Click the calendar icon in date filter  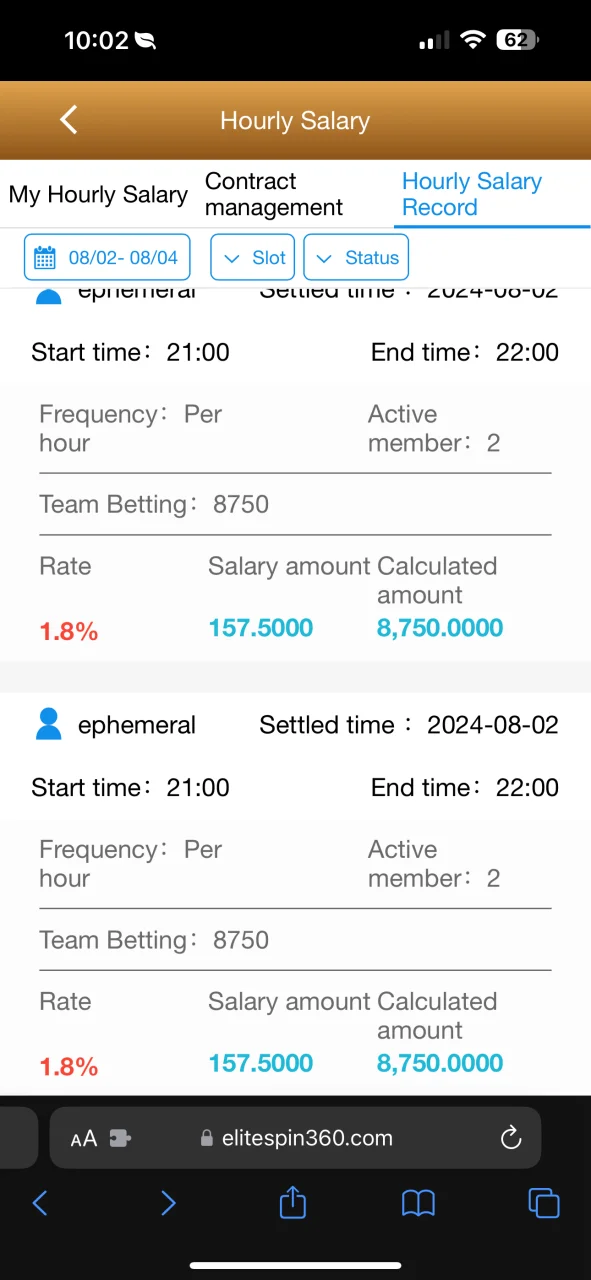(x=45, y=258)
